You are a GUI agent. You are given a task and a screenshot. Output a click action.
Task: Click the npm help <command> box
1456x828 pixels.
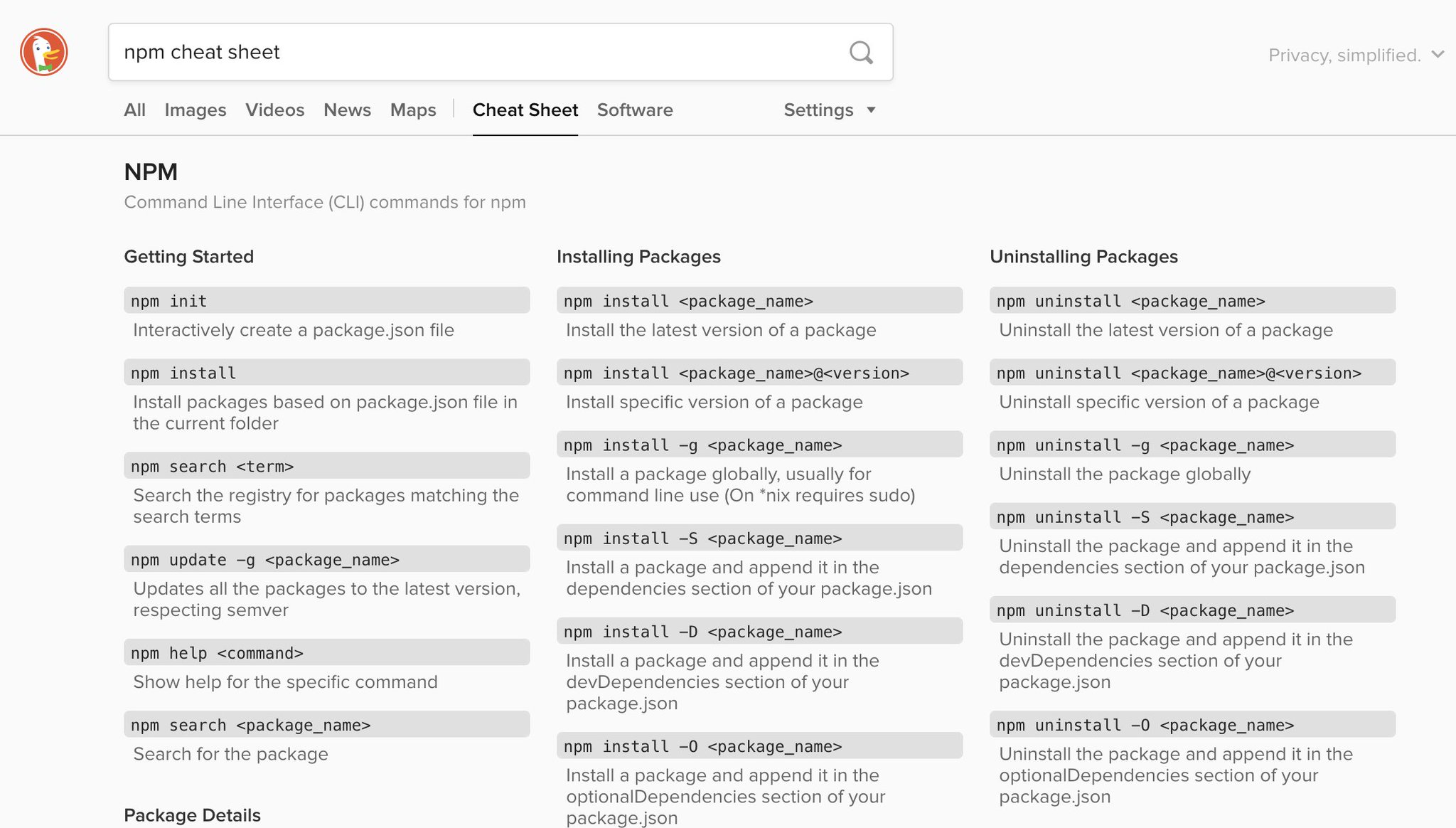(326, 653)
